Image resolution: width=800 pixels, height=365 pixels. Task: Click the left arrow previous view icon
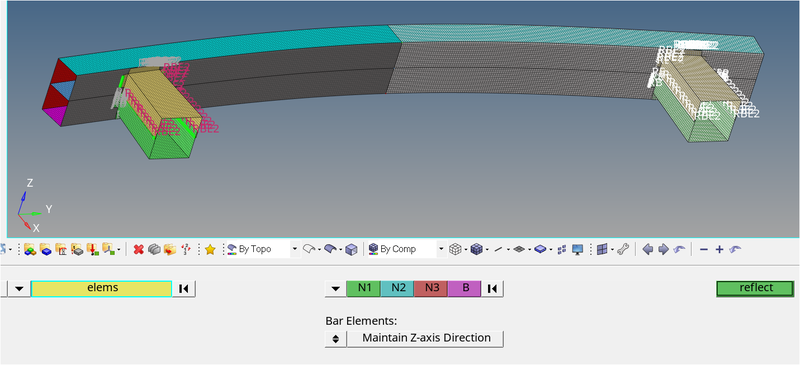pyautogui.click(x=648, y=250)
